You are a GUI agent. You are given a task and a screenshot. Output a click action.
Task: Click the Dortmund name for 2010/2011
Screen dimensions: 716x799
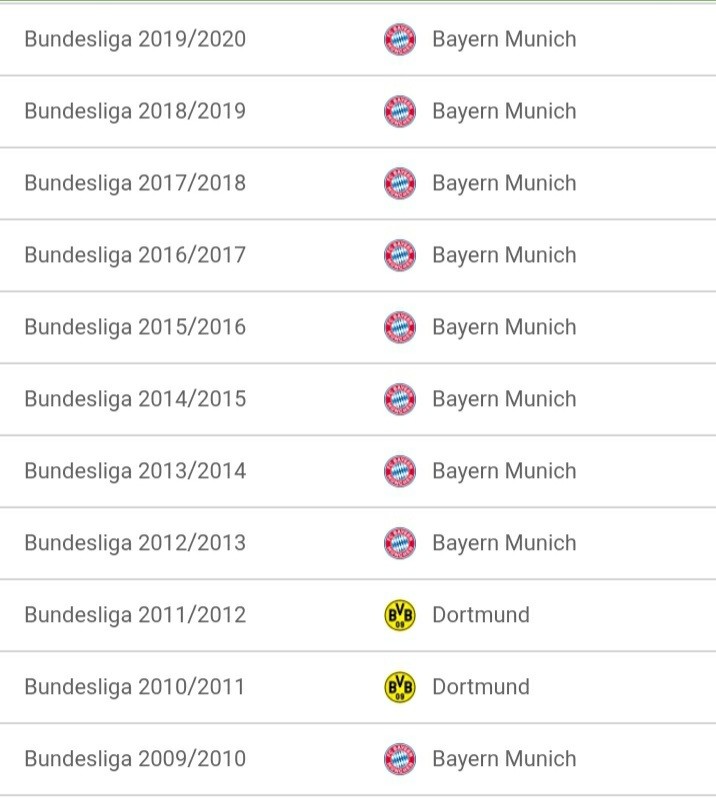coord(481,687)
